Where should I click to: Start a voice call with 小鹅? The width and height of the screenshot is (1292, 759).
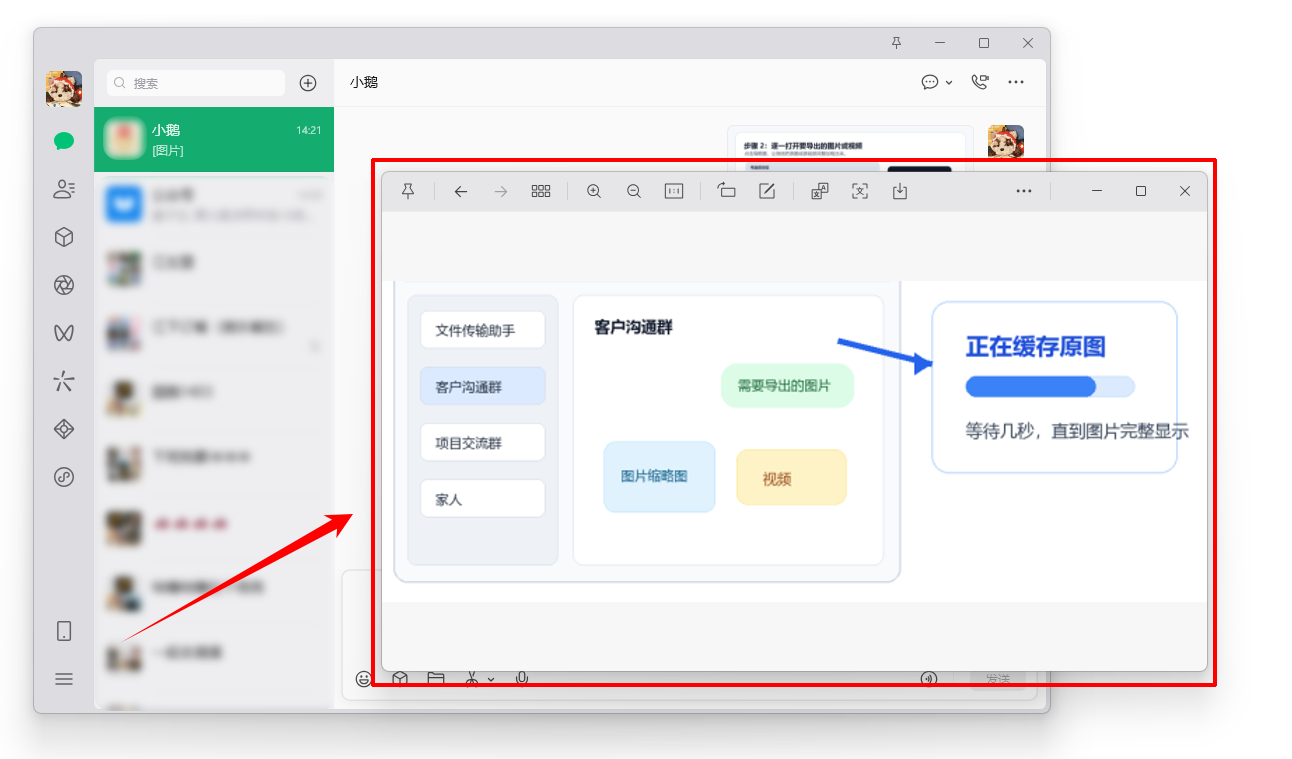(980, 82)
